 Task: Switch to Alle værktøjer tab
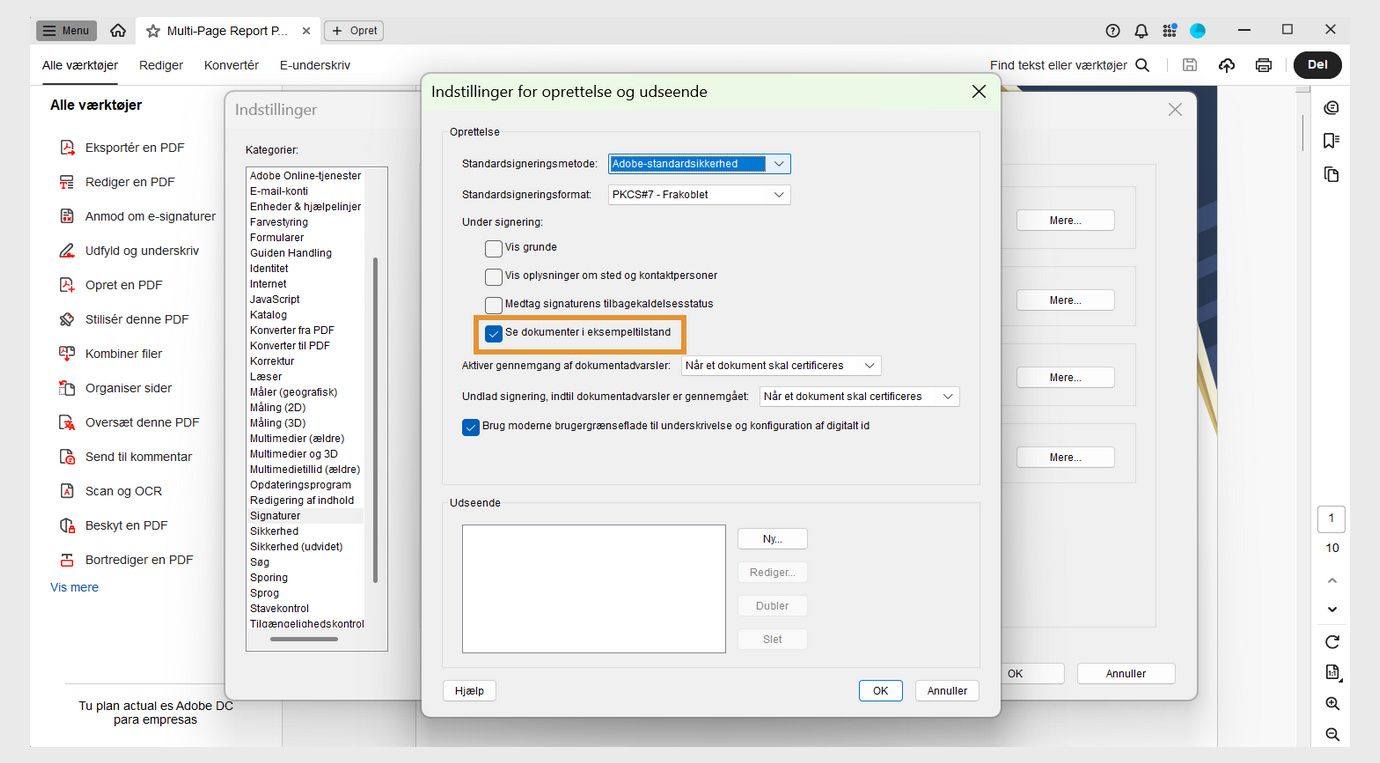click(x=80, y=65)
